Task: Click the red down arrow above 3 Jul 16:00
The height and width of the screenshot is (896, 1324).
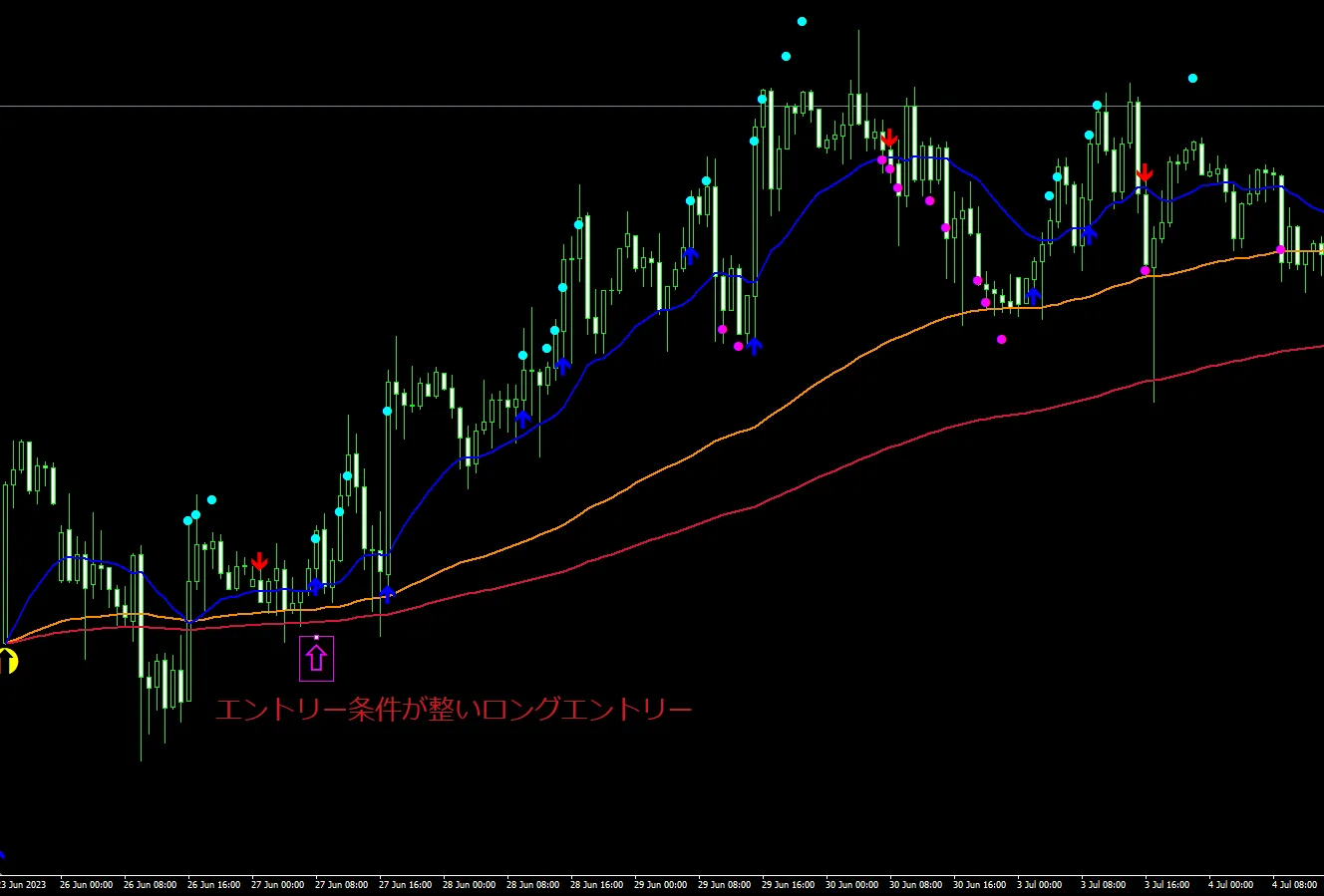Action: tap(1145, 174)
